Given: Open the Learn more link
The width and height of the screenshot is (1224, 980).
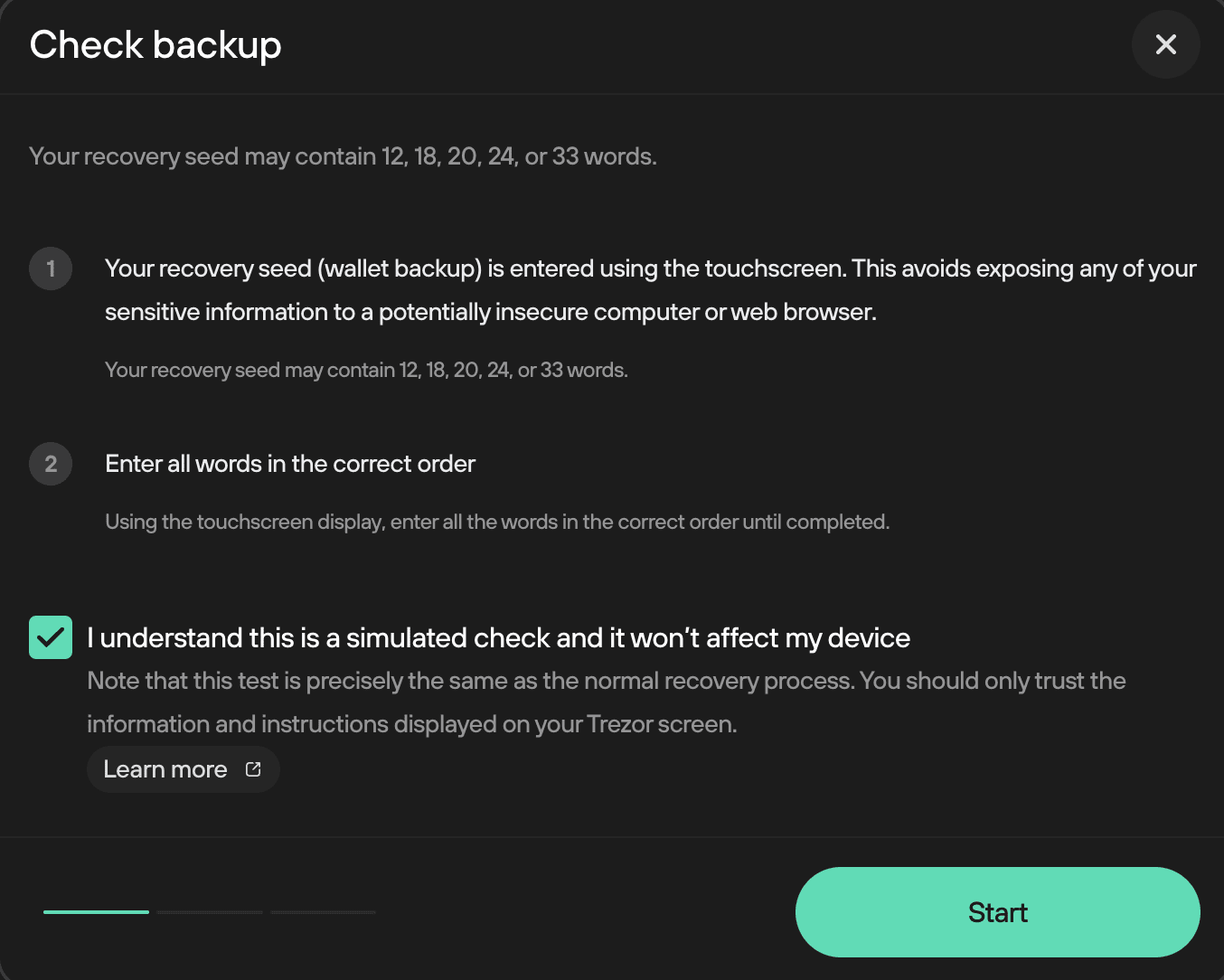Looking at the screenshot, I should [x=184, y=769].
